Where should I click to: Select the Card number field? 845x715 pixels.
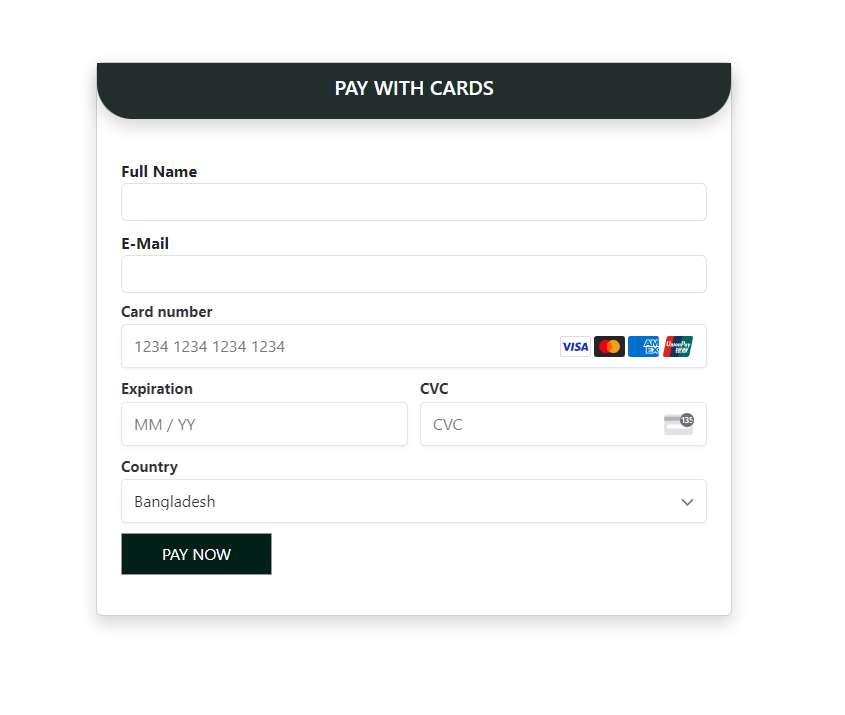pos(340,347)
